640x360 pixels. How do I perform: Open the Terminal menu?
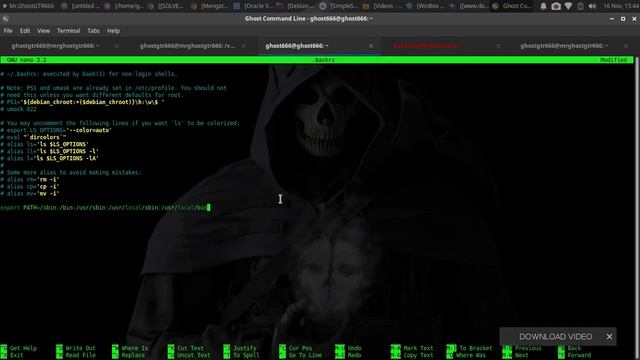(x=68, y=31)
